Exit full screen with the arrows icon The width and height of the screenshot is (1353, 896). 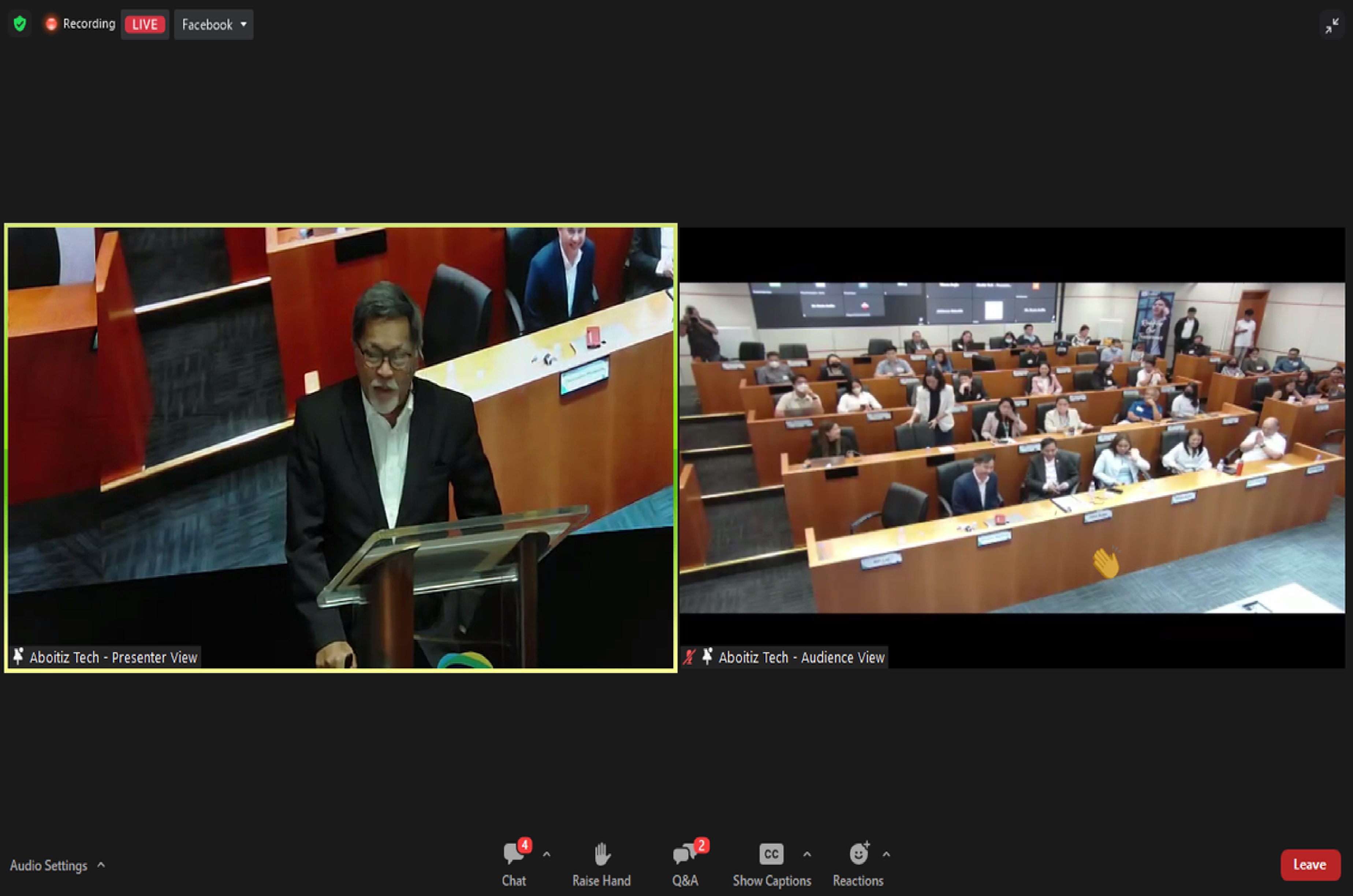pos(1332,26)
